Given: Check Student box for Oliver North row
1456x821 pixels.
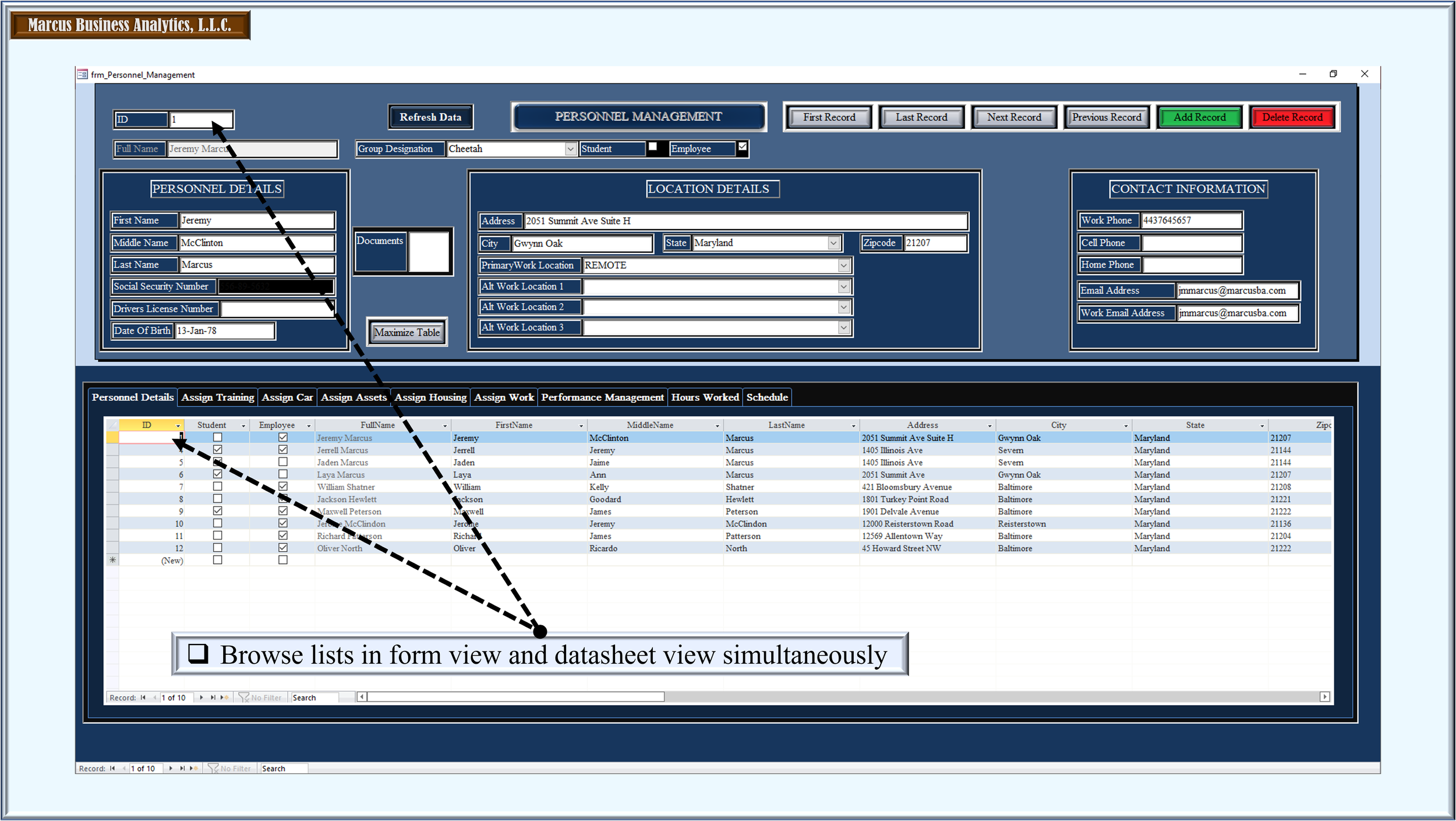Looking at the screenshot, I should click(217, 548).
